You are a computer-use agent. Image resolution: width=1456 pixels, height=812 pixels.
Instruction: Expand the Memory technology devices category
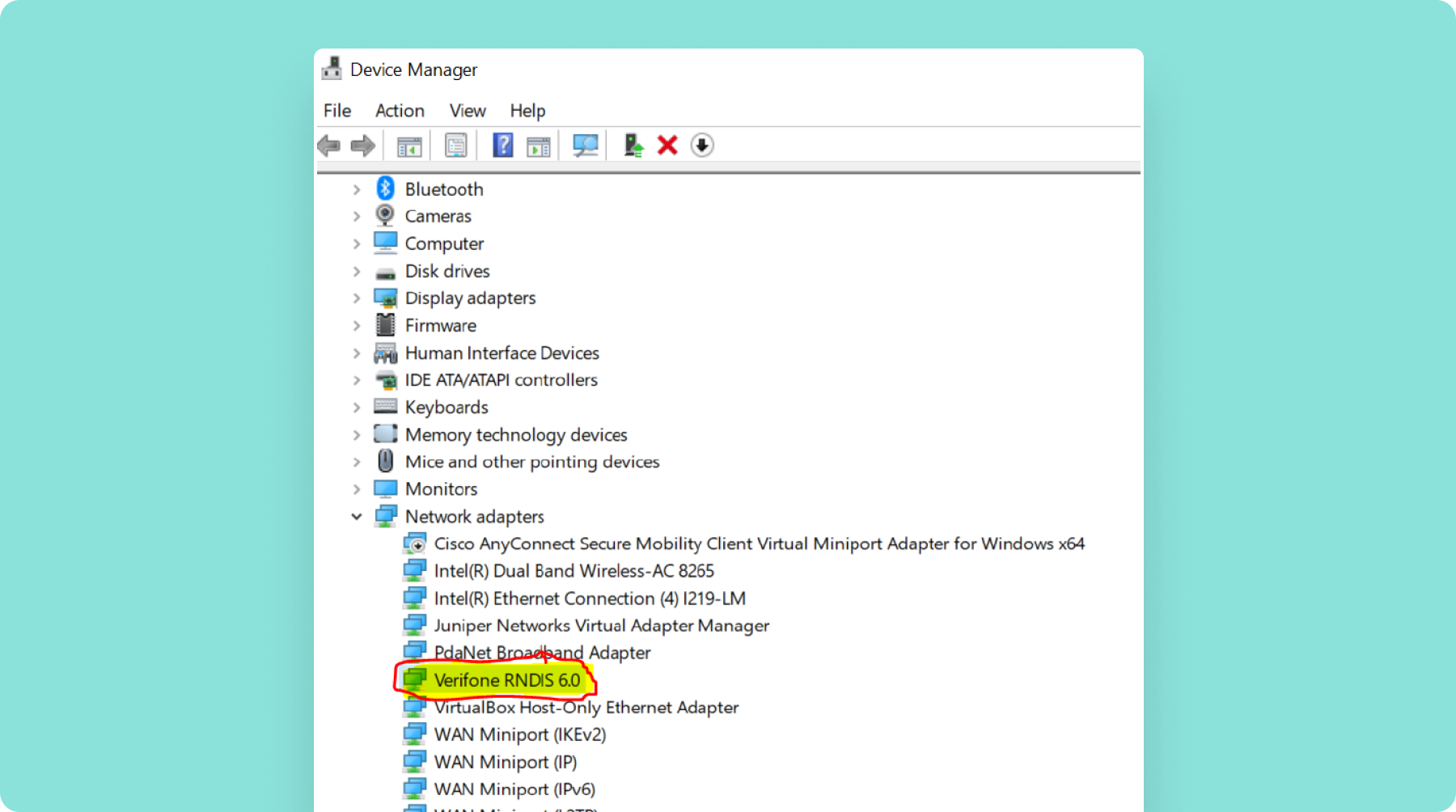click(x=357, y=435)
